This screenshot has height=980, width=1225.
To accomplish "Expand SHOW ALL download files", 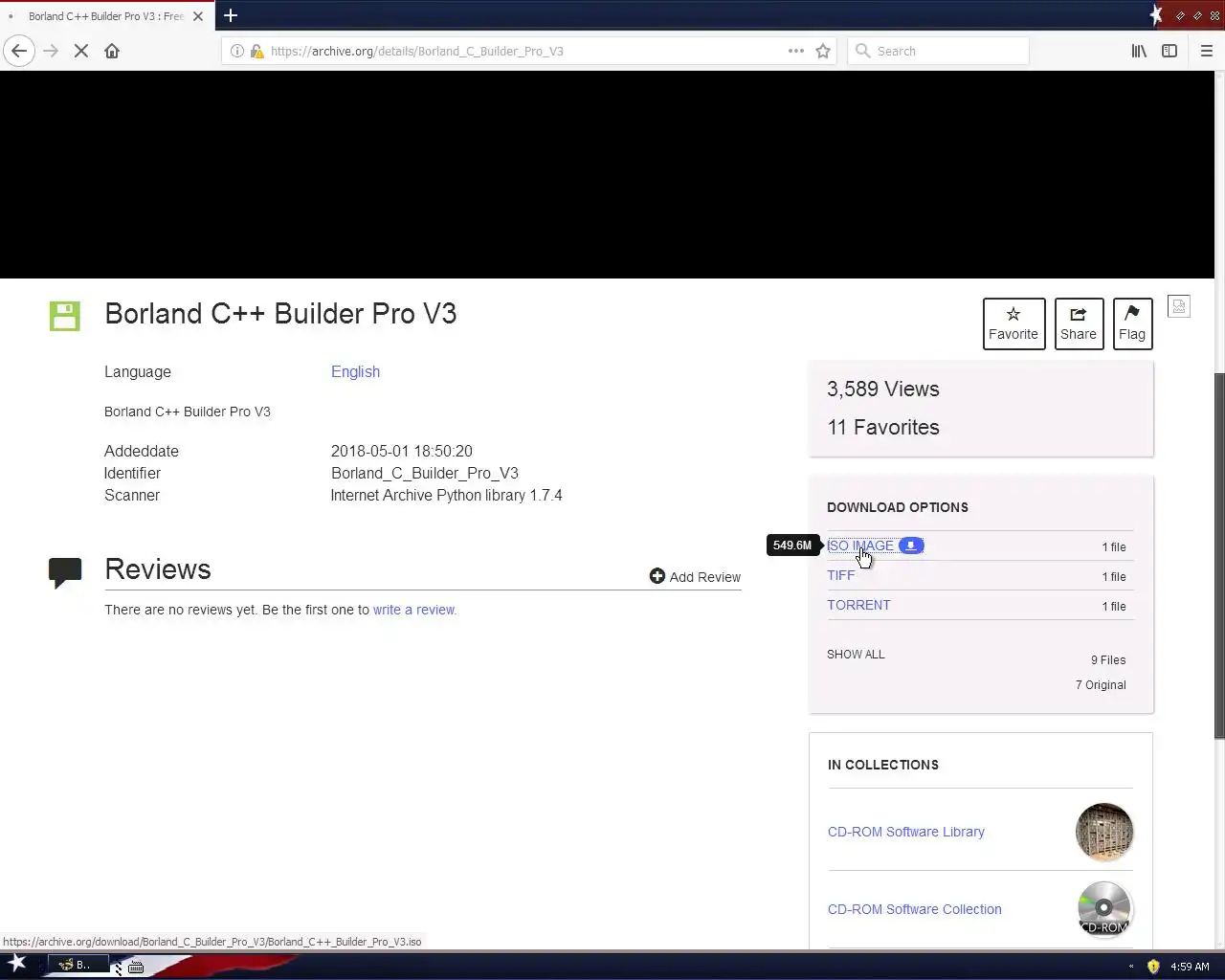I will [856, 655].
